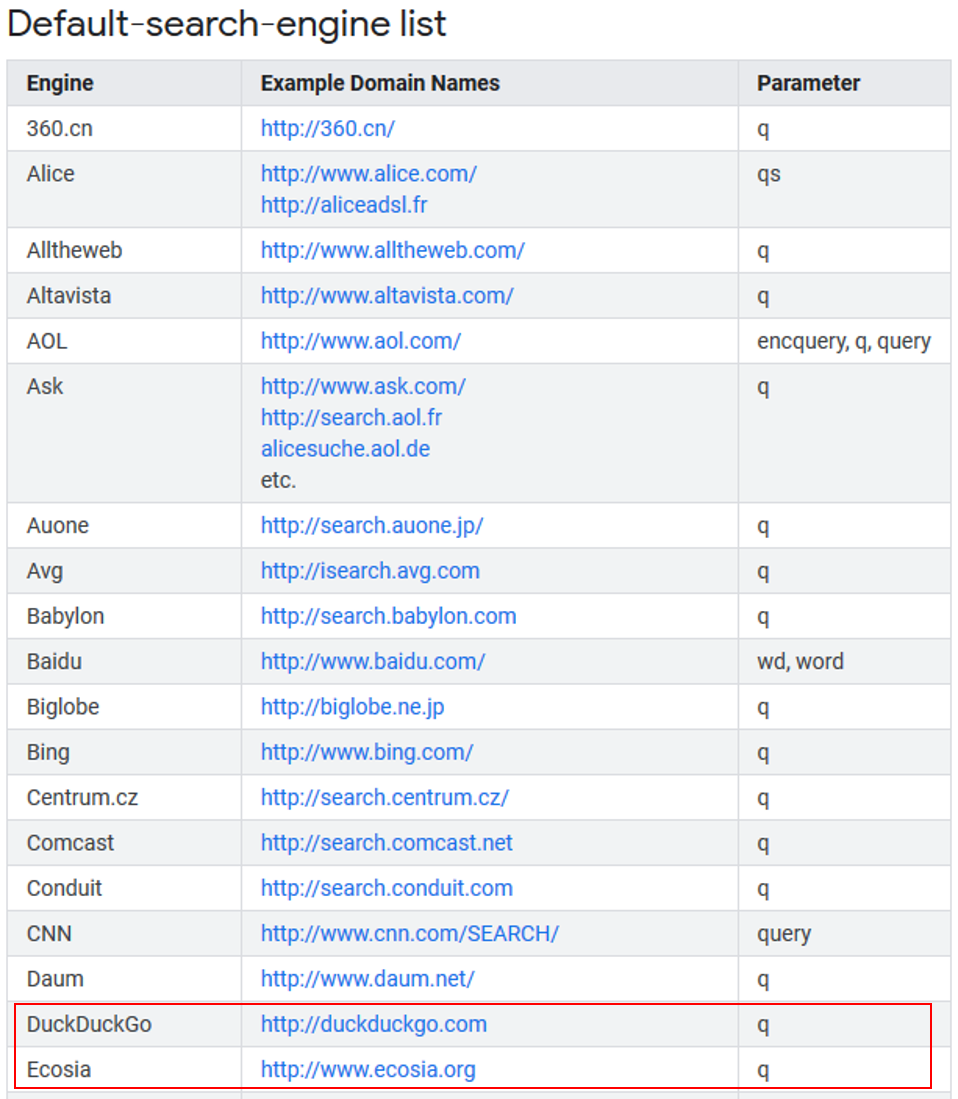Open the http://360.cn/ link
958x1099 pixels.
(x=327, y=128)
